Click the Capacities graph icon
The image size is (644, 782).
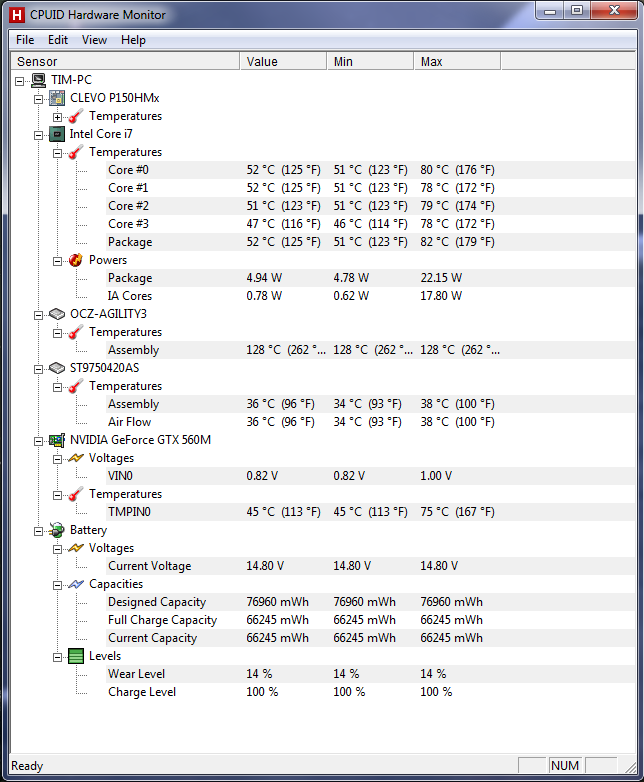coord(76,584)
